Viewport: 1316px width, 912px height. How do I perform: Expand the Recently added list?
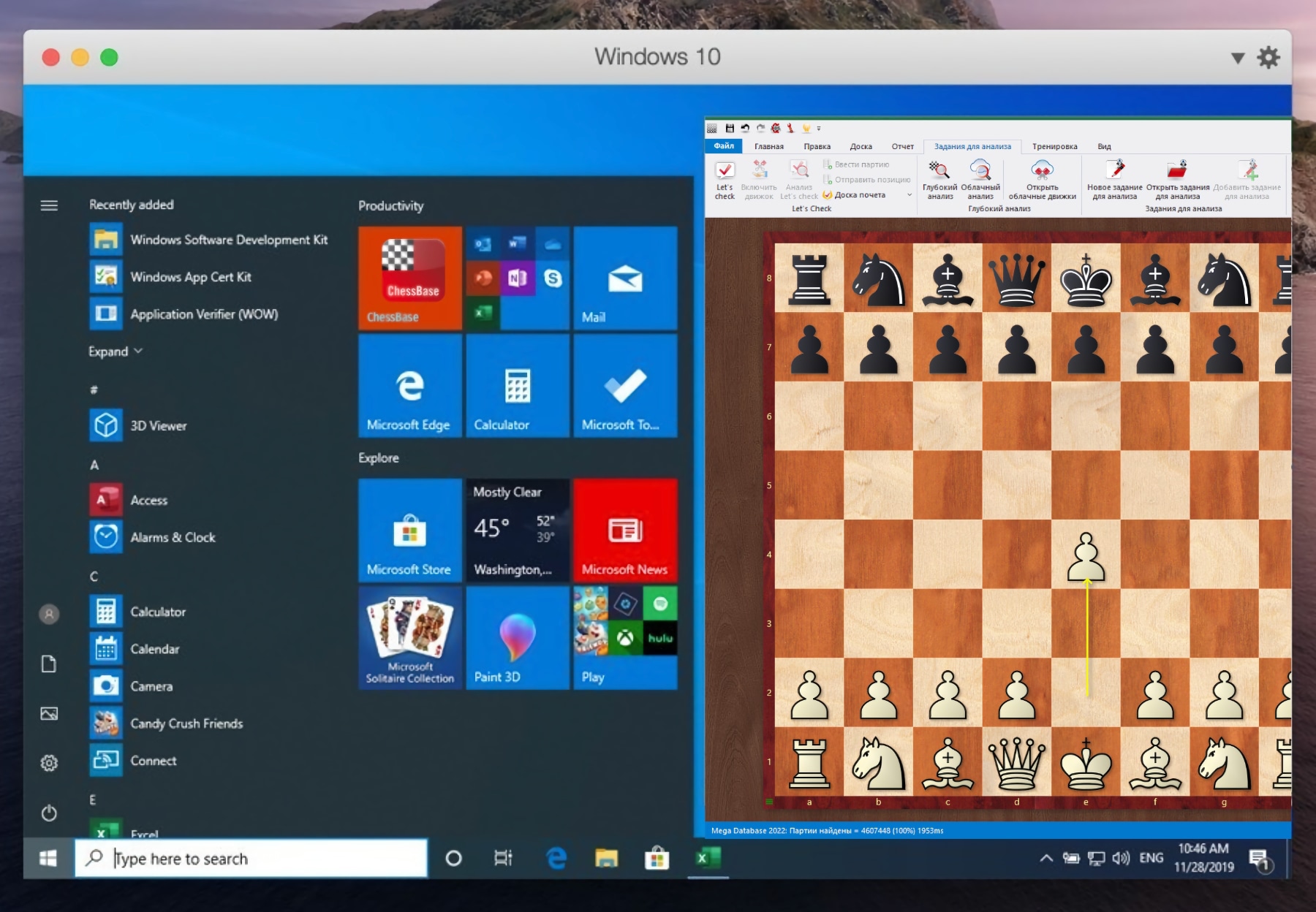[x=116, y=351]
